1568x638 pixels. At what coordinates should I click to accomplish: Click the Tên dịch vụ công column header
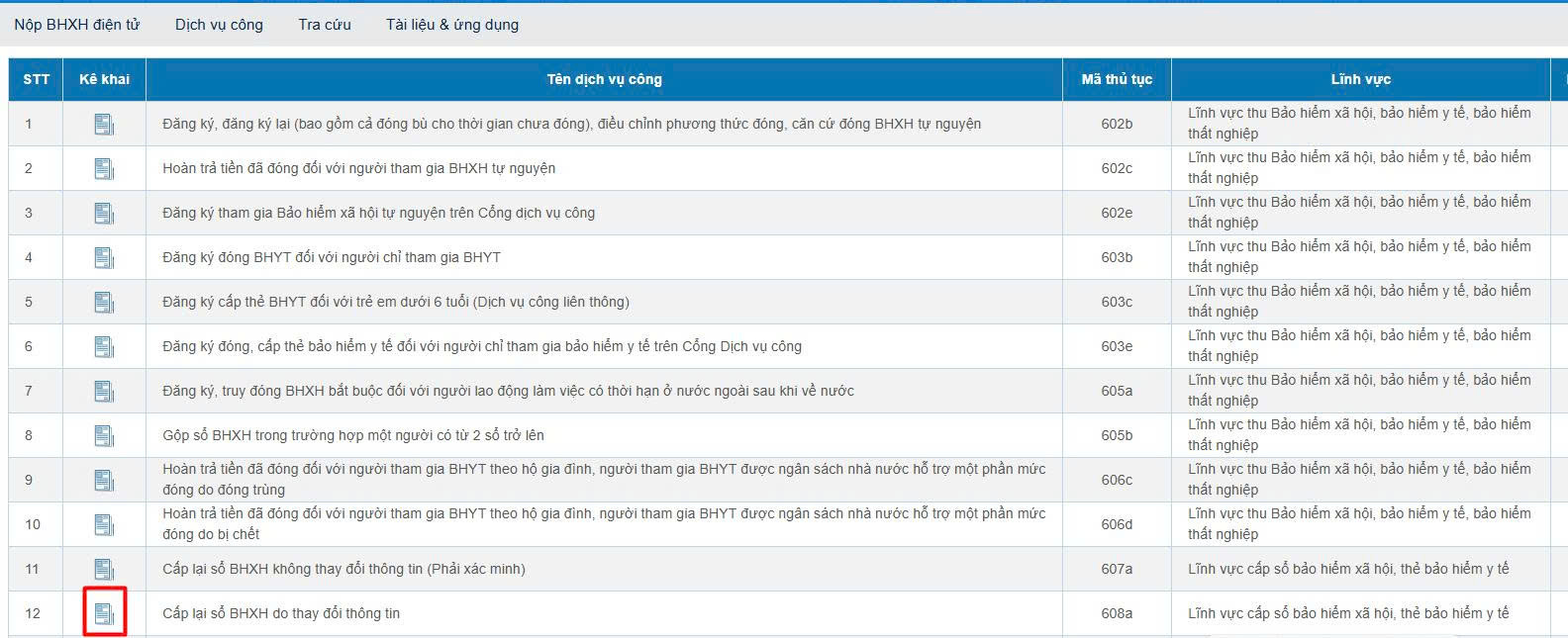point(605,79)
